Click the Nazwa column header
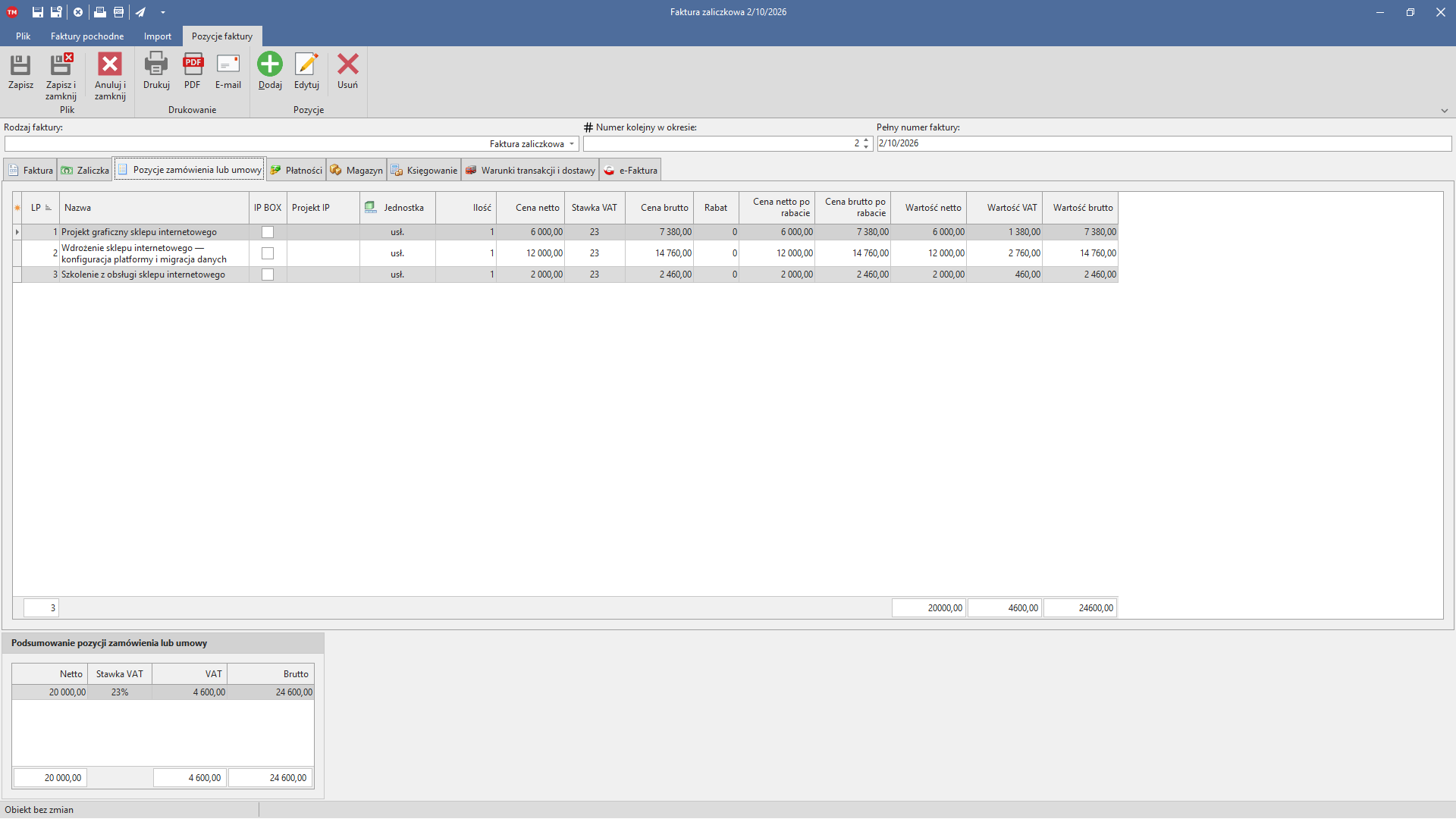Image resolution: width=1456 pixels, height=819 pixels. coord(155,208)
